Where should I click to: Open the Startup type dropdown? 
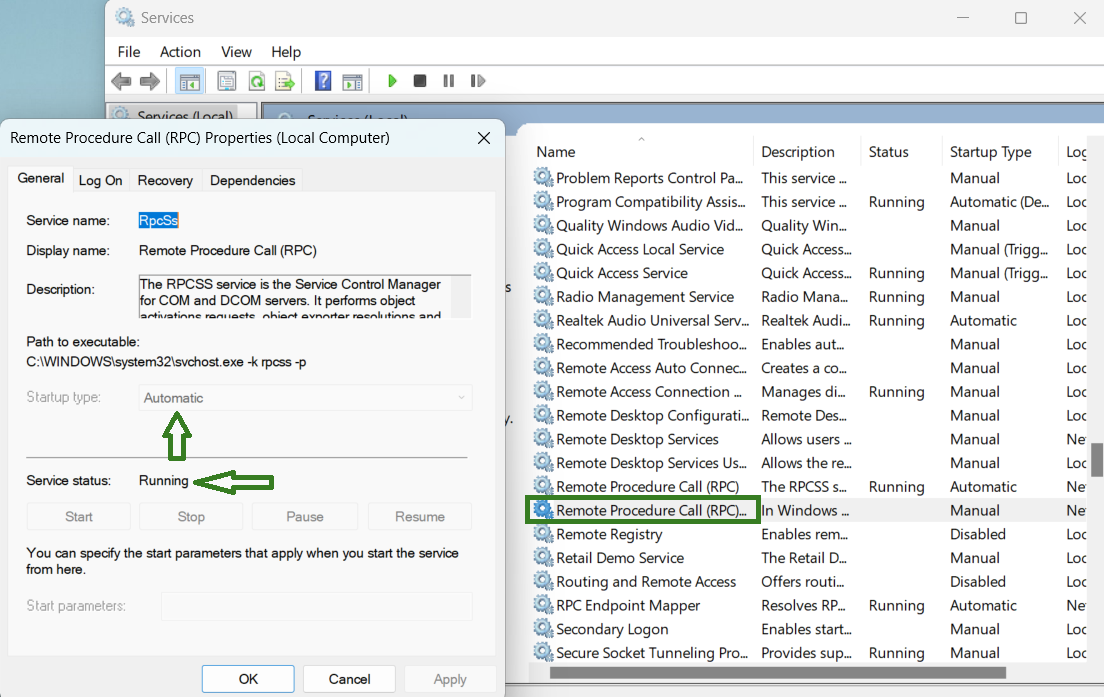305,398
